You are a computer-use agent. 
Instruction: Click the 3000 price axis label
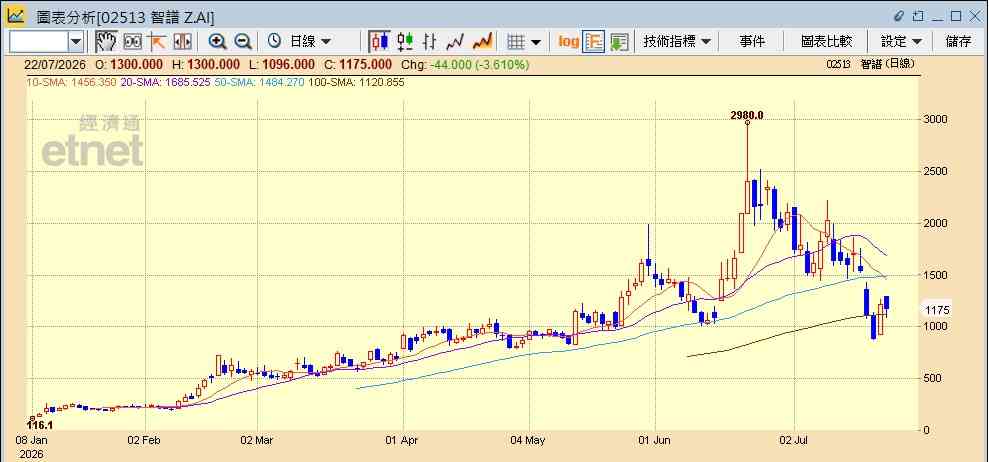(936, 119)
